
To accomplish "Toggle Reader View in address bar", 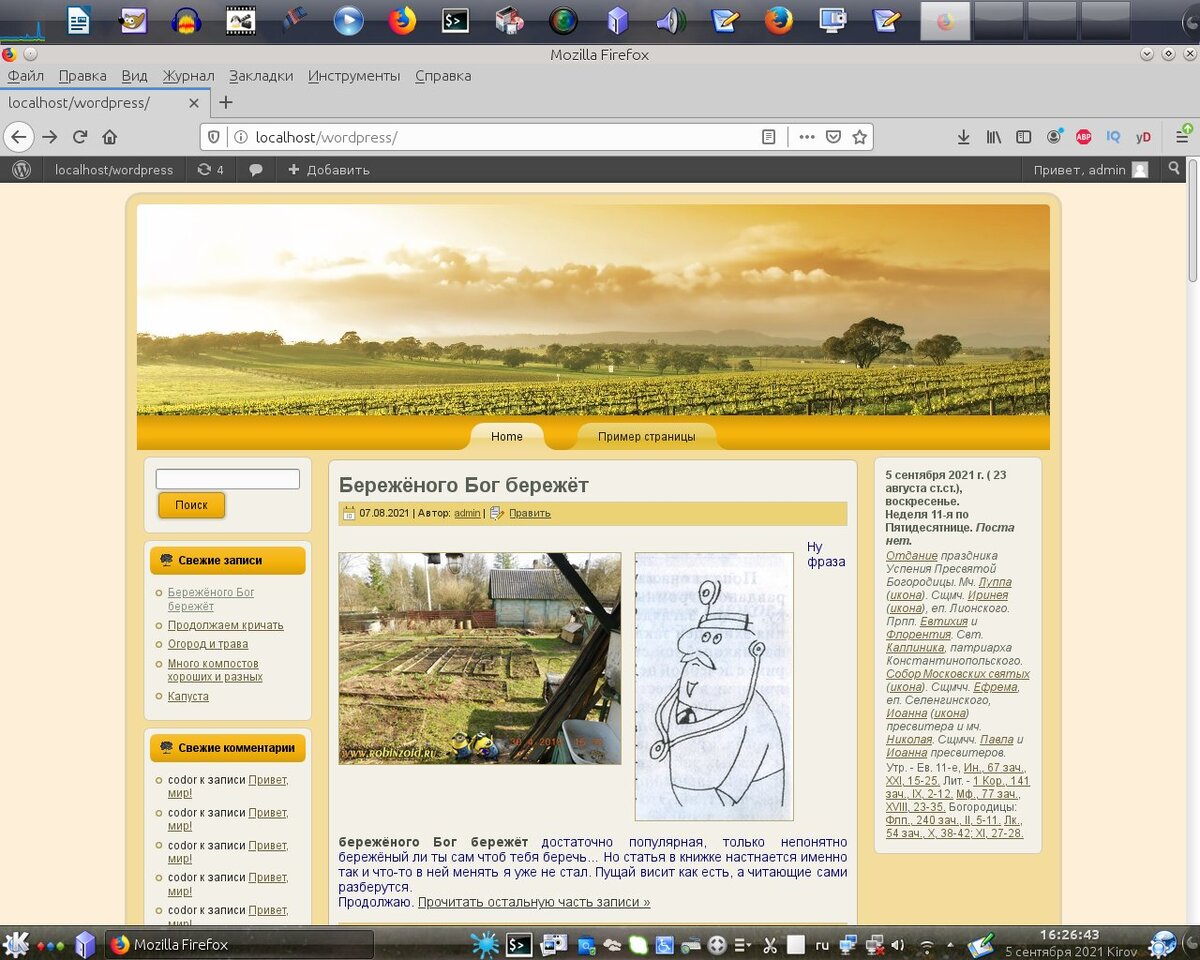I will tap(768, 137).
